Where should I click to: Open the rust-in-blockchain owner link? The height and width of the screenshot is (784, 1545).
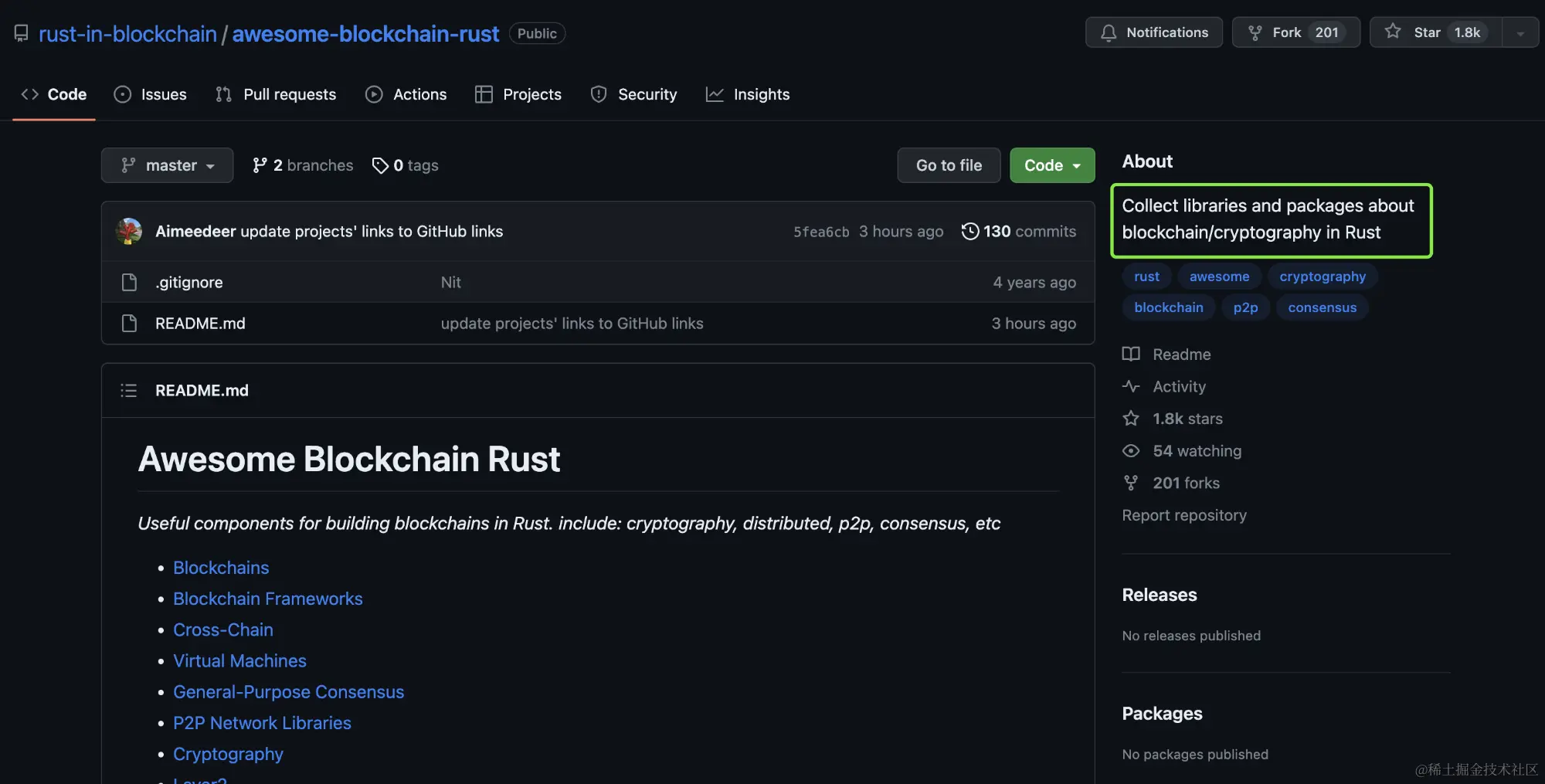127,33
